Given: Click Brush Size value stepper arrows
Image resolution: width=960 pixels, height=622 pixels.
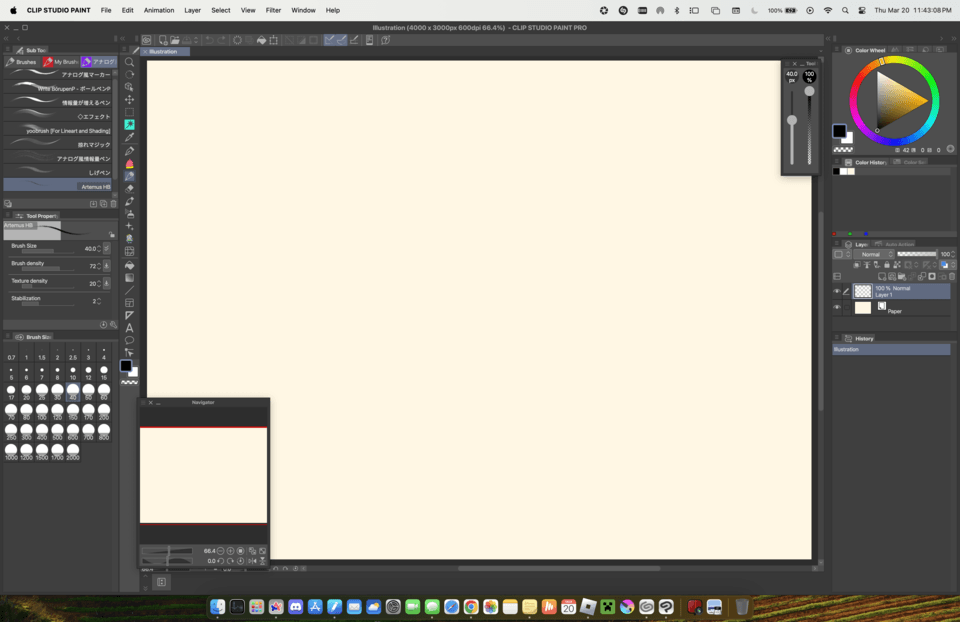Looking at the screenshot, I should 99,249.
